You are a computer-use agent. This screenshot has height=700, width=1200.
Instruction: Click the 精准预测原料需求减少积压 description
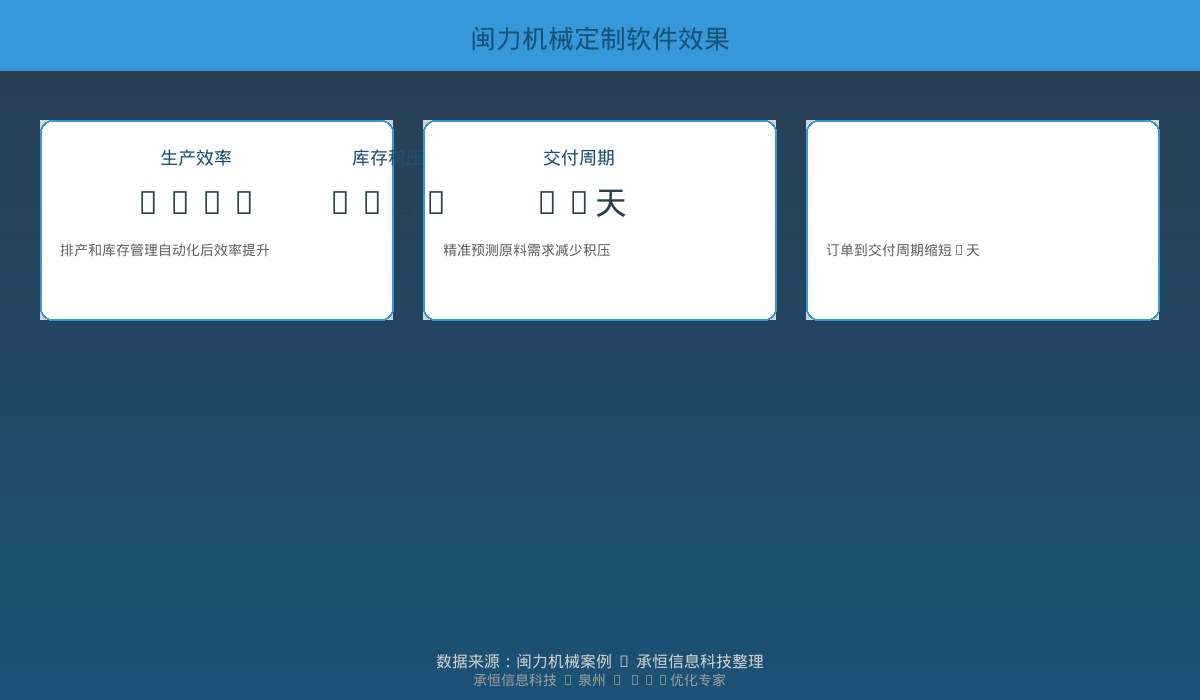click(x=527, y=250)
